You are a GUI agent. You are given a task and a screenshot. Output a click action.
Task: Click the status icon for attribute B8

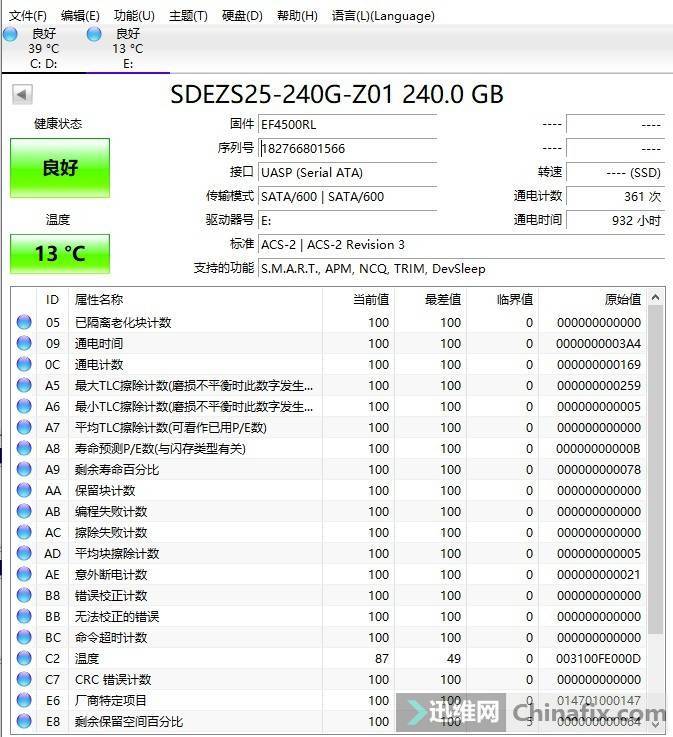24,596
